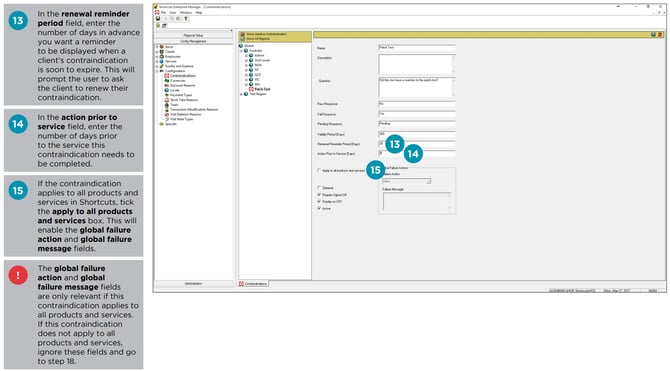Expand the Services tree node

click(157, 61)
